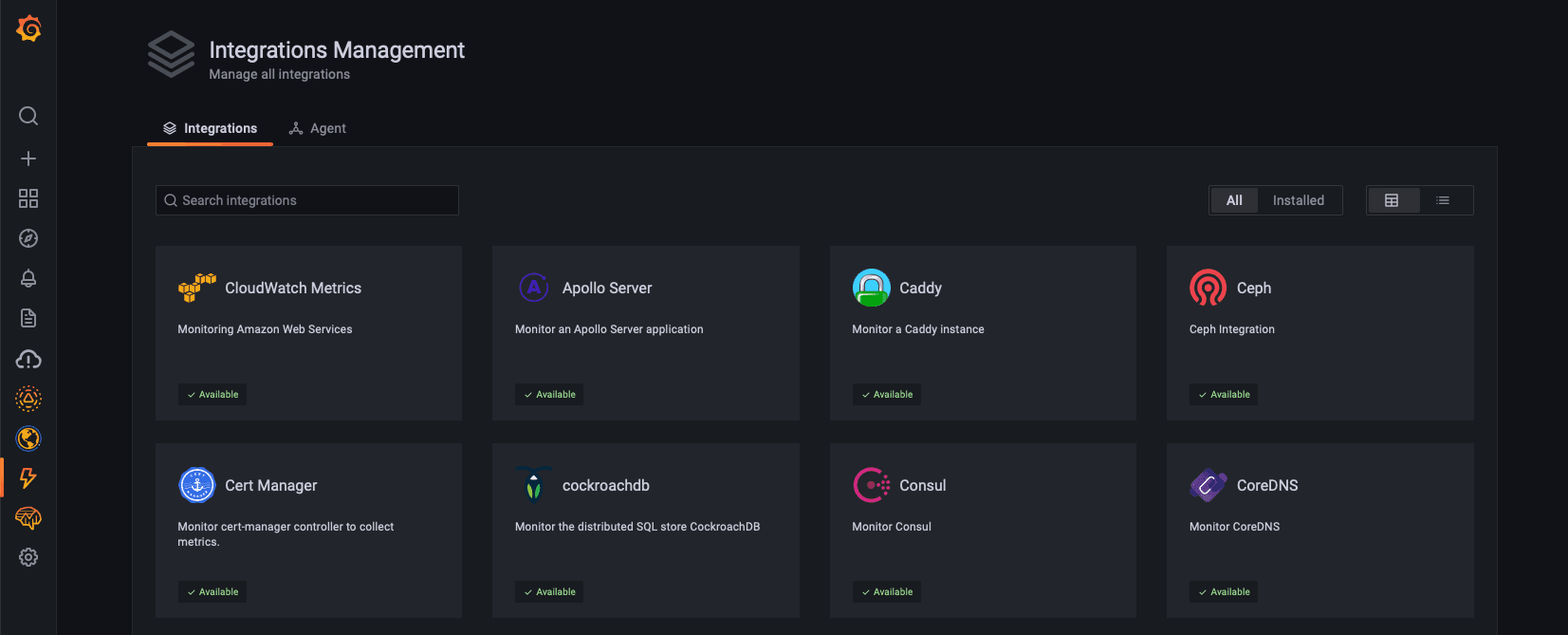Open the globe icon in sidebar
This screenshot has width=1568, height=635.
(x=28, y=439)
